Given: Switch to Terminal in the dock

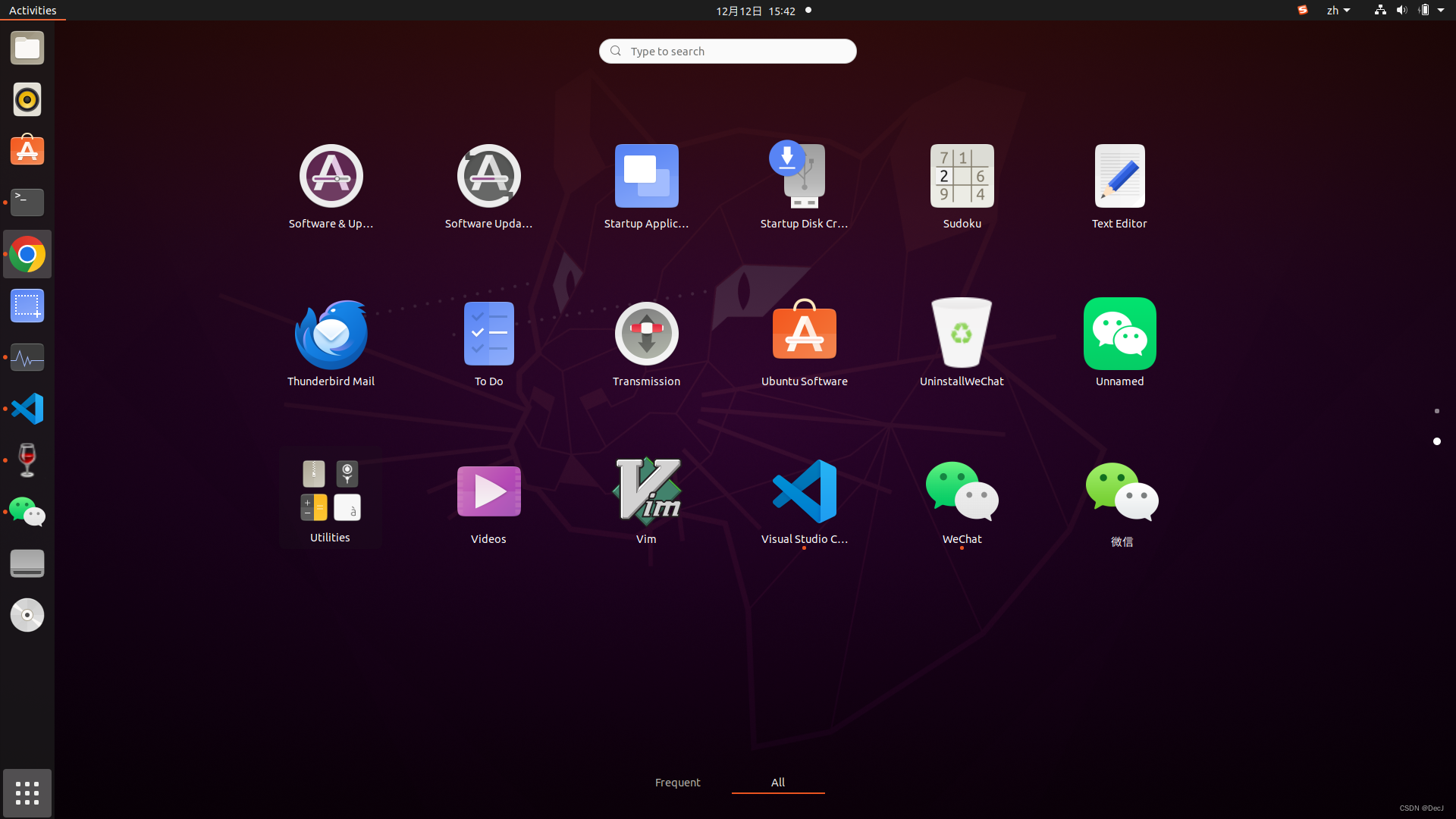Looking at the screenshot, I should (x=27, y=202).
